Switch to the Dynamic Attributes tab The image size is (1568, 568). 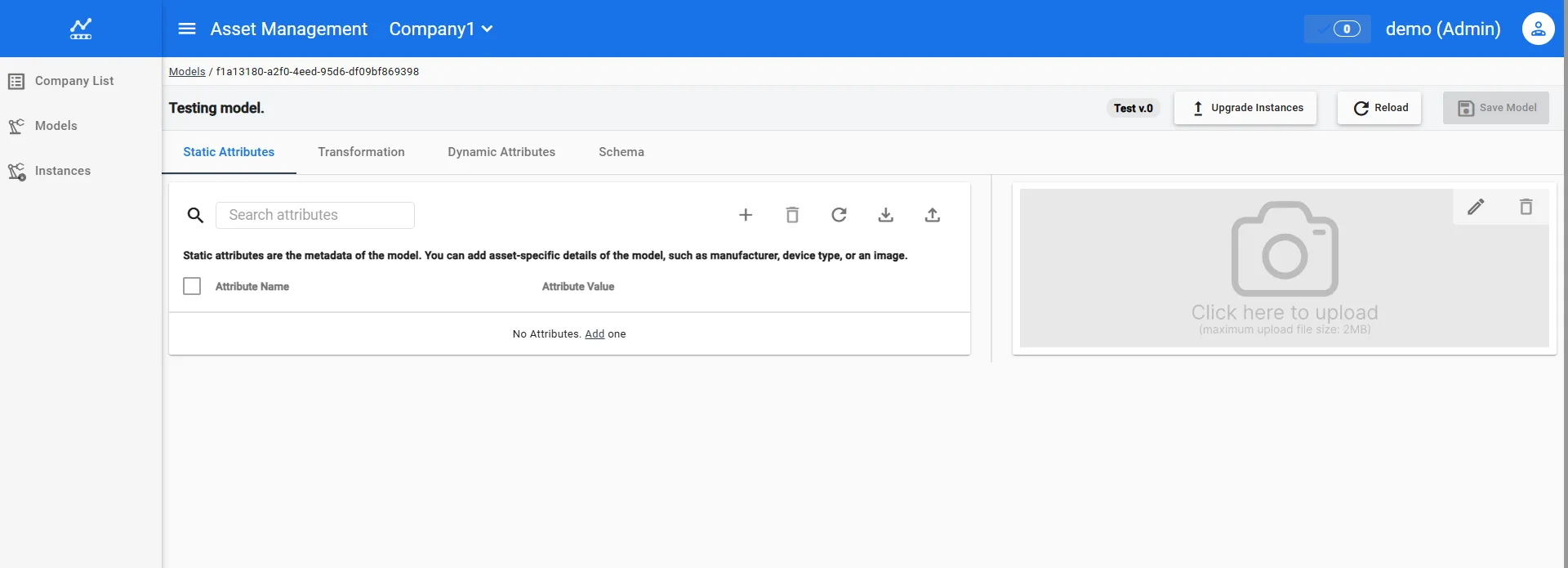point(501,152)
